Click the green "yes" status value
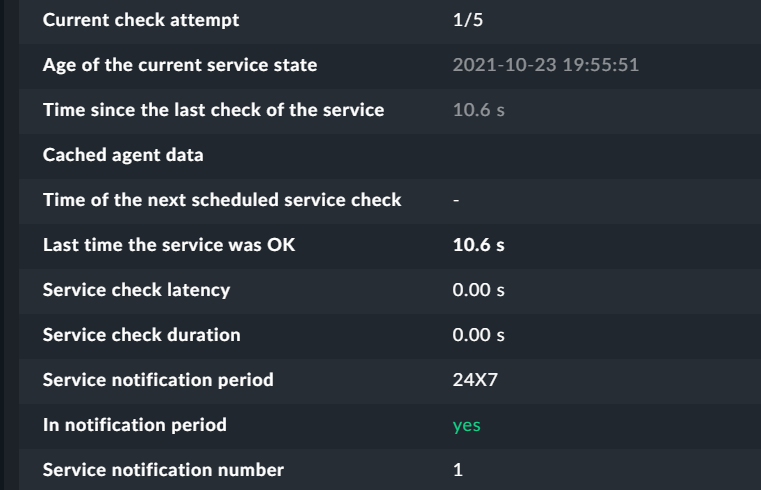The height and width of the screenshot is (490, 761). (x=466, y=425)
